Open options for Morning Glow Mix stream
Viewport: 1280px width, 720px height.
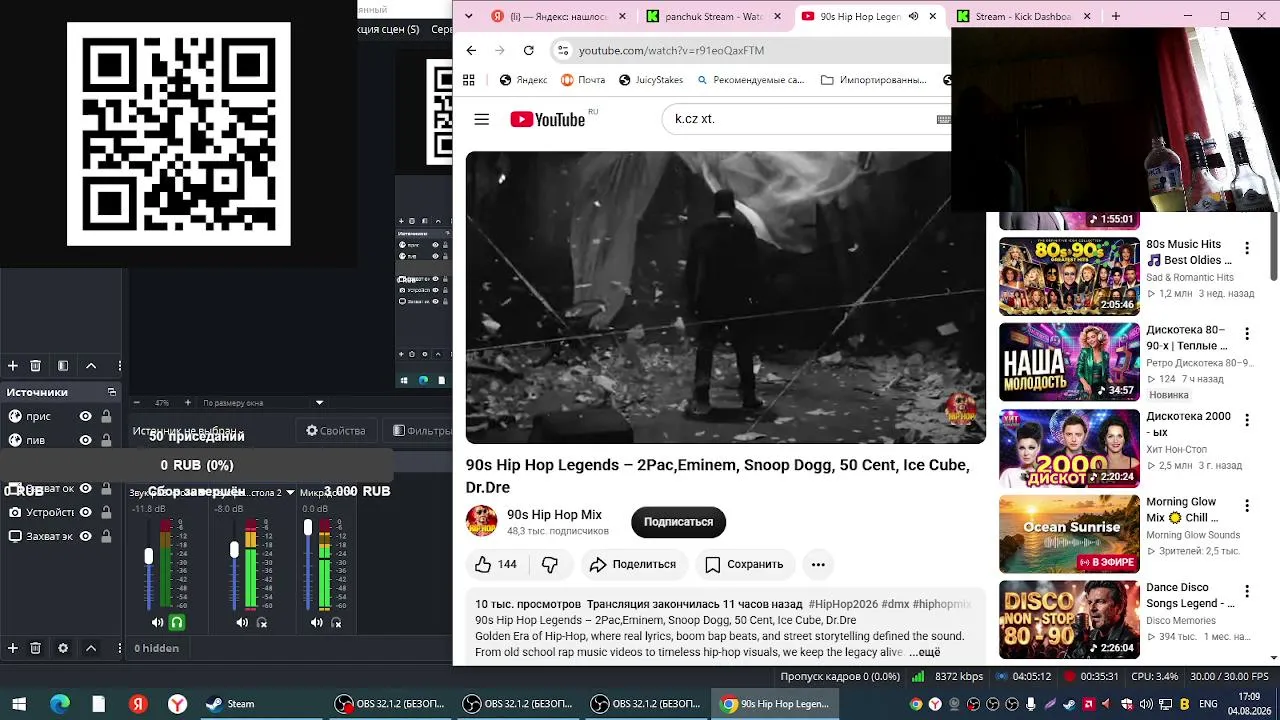(x=1247, y=506)
